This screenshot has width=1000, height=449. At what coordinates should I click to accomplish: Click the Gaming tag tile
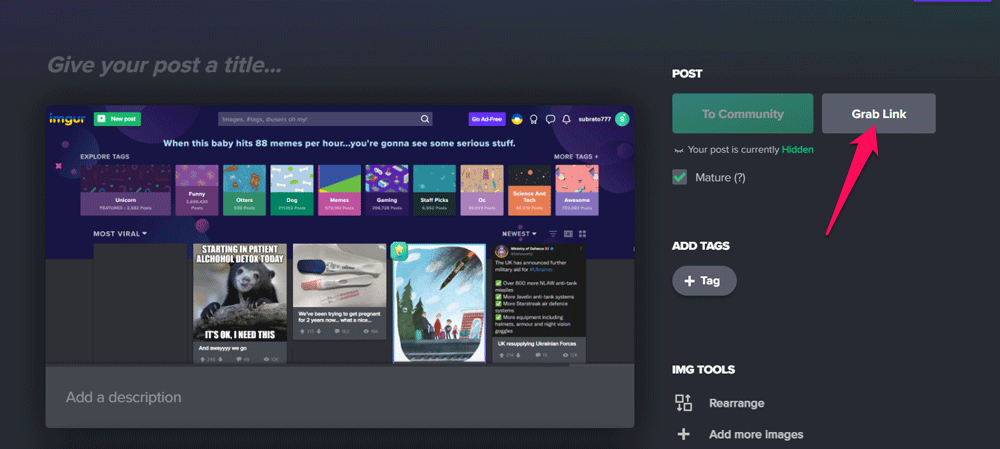coord(386,190)
